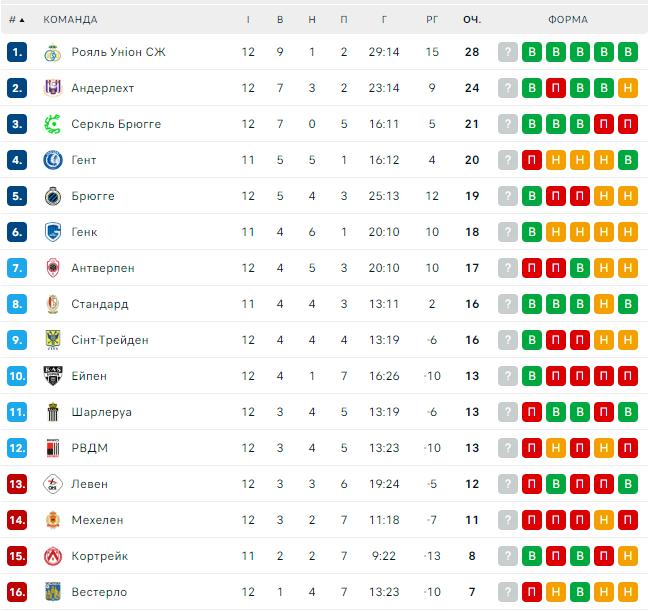This screenshot has width=649, height=612.
Task: Click the gray ? form badge for Генк
Action: tap(508, 232)
